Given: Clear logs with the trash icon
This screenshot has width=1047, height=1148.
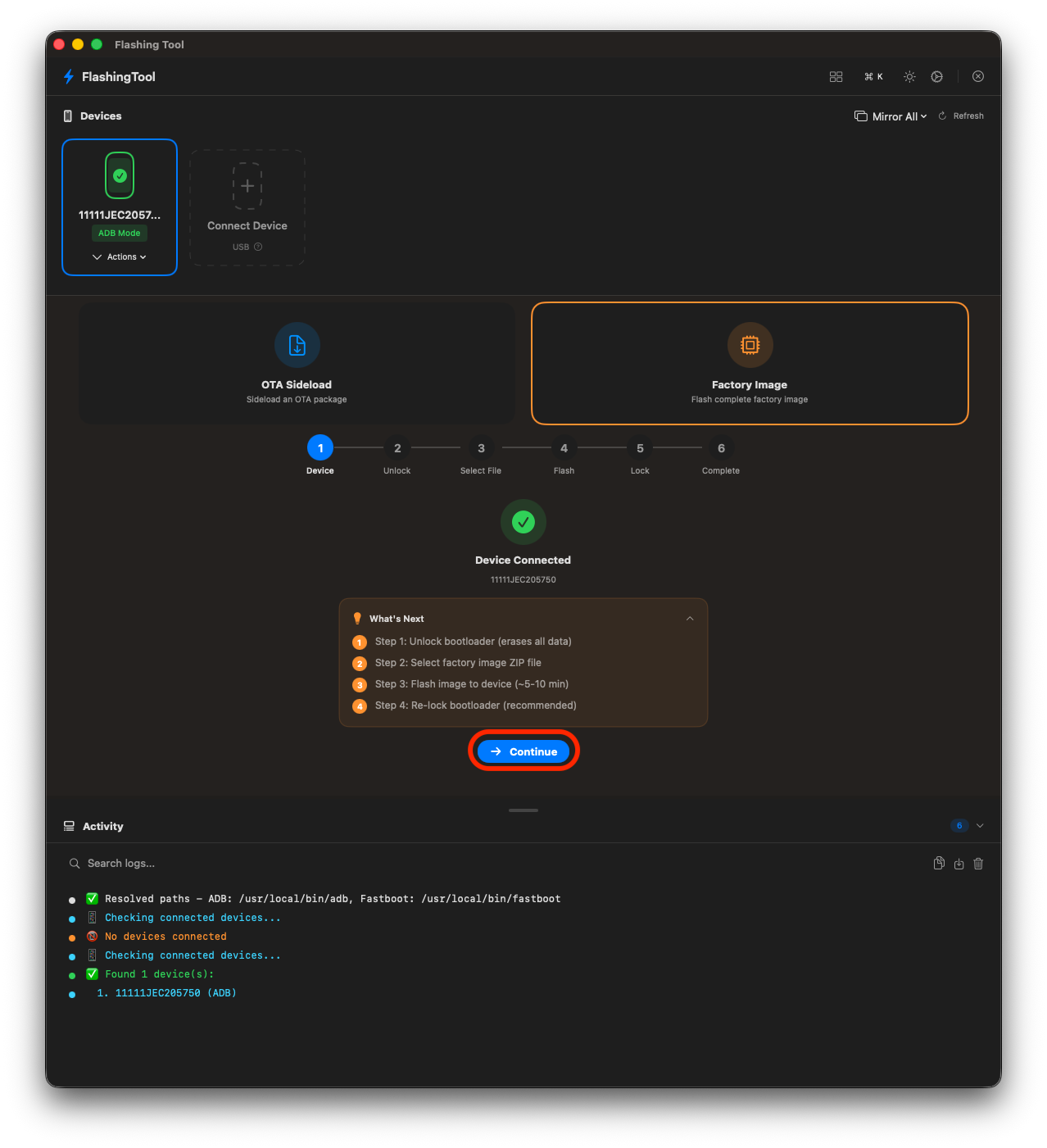Looking at the screenshot, I should 978,864.
